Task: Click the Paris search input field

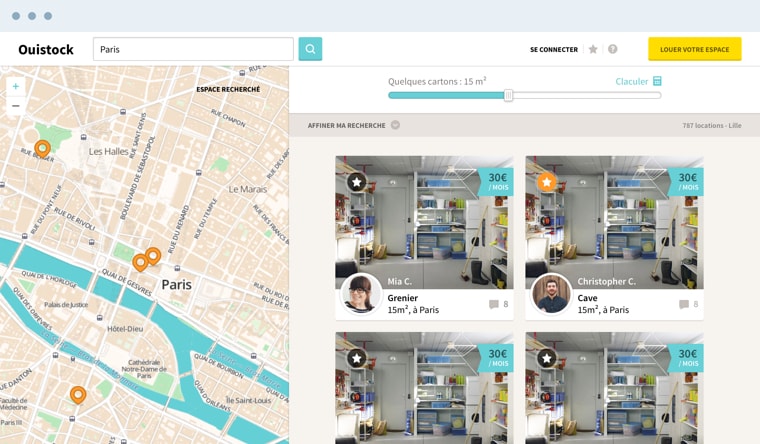Action: pos(193,49)
